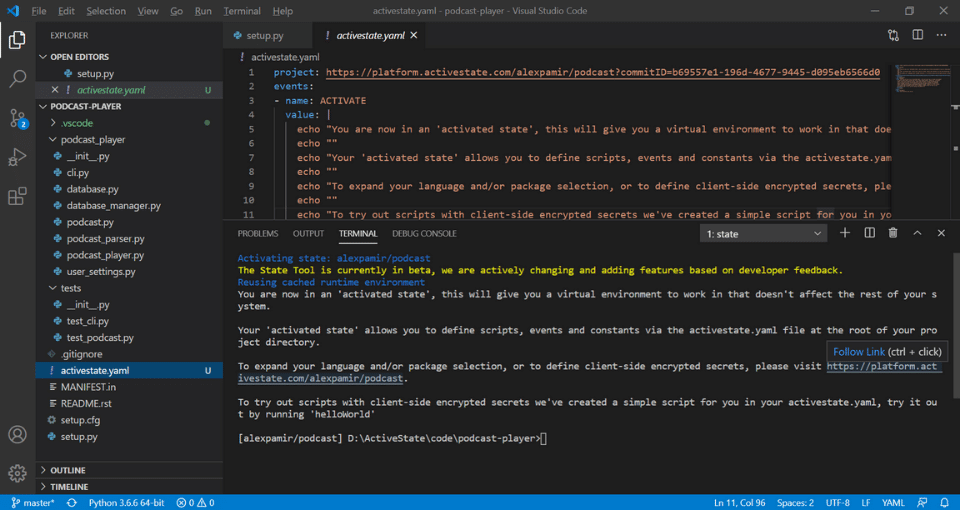Viewport: 960px width, 510px height.
Task: Select Python 3.6.6 64-bit interpreter
Action: (127, 503)
